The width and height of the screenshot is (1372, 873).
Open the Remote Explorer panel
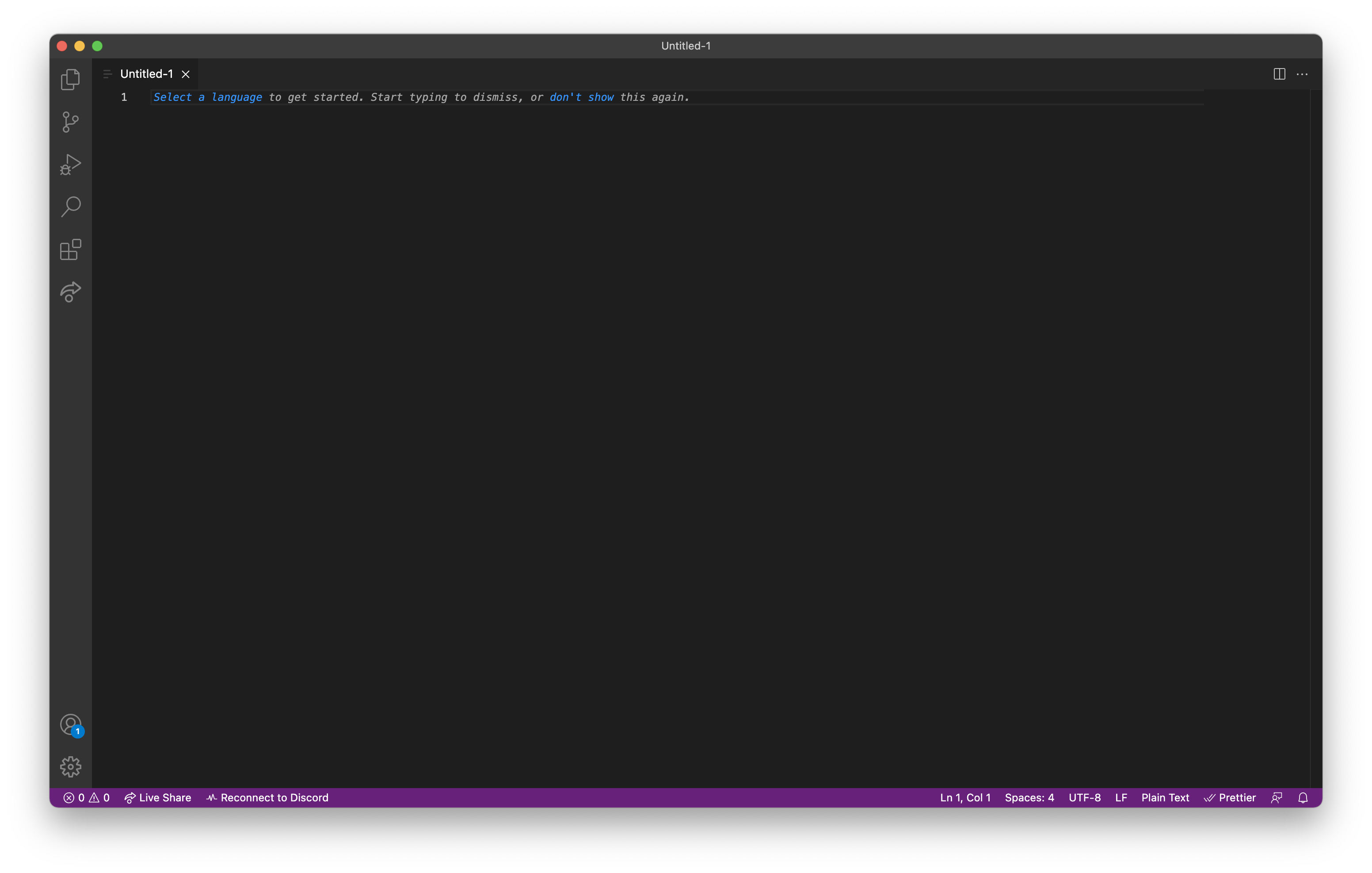point(70,291)
